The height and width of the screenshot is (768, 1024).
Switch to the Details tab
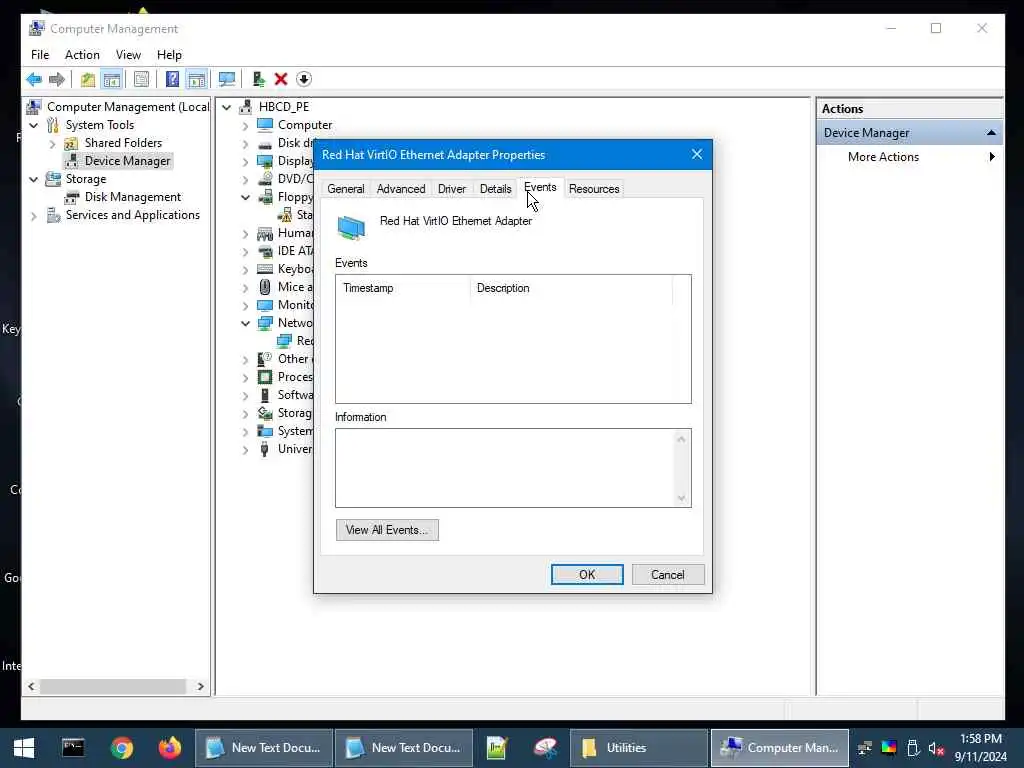pos(496,189)
